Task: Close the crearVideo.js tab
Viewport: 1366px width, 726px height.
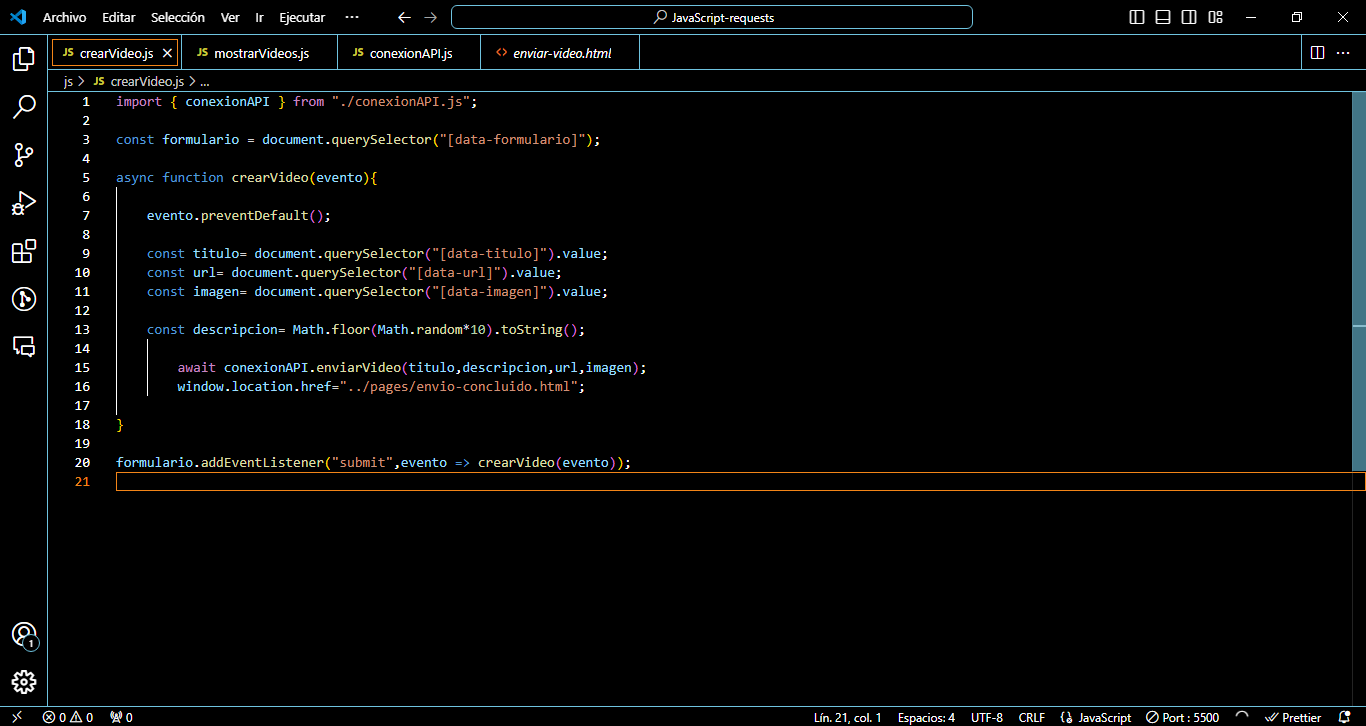Action: pos(167,53)
